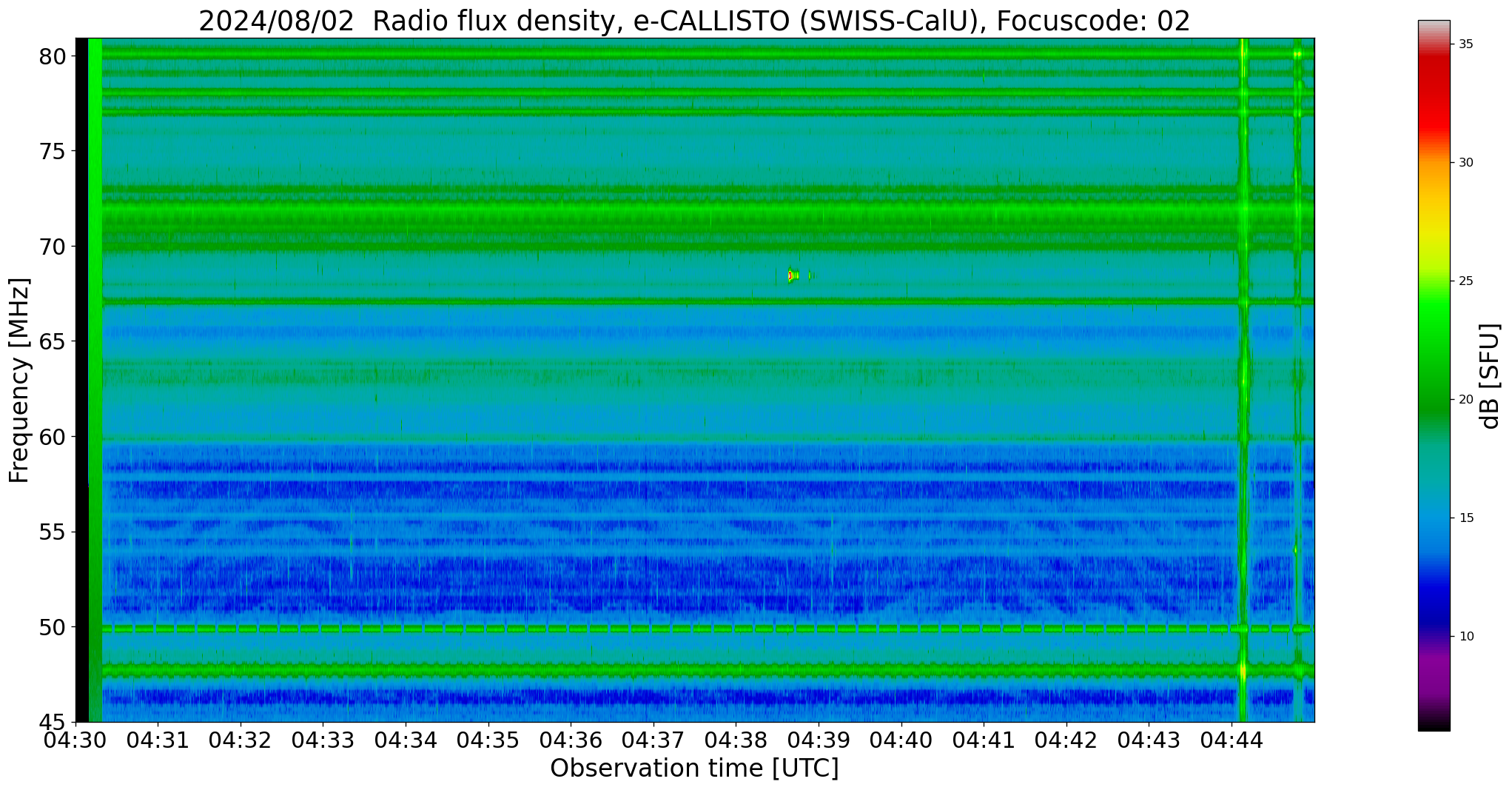Click the colorbar 20 tick label

[1466, 400]
